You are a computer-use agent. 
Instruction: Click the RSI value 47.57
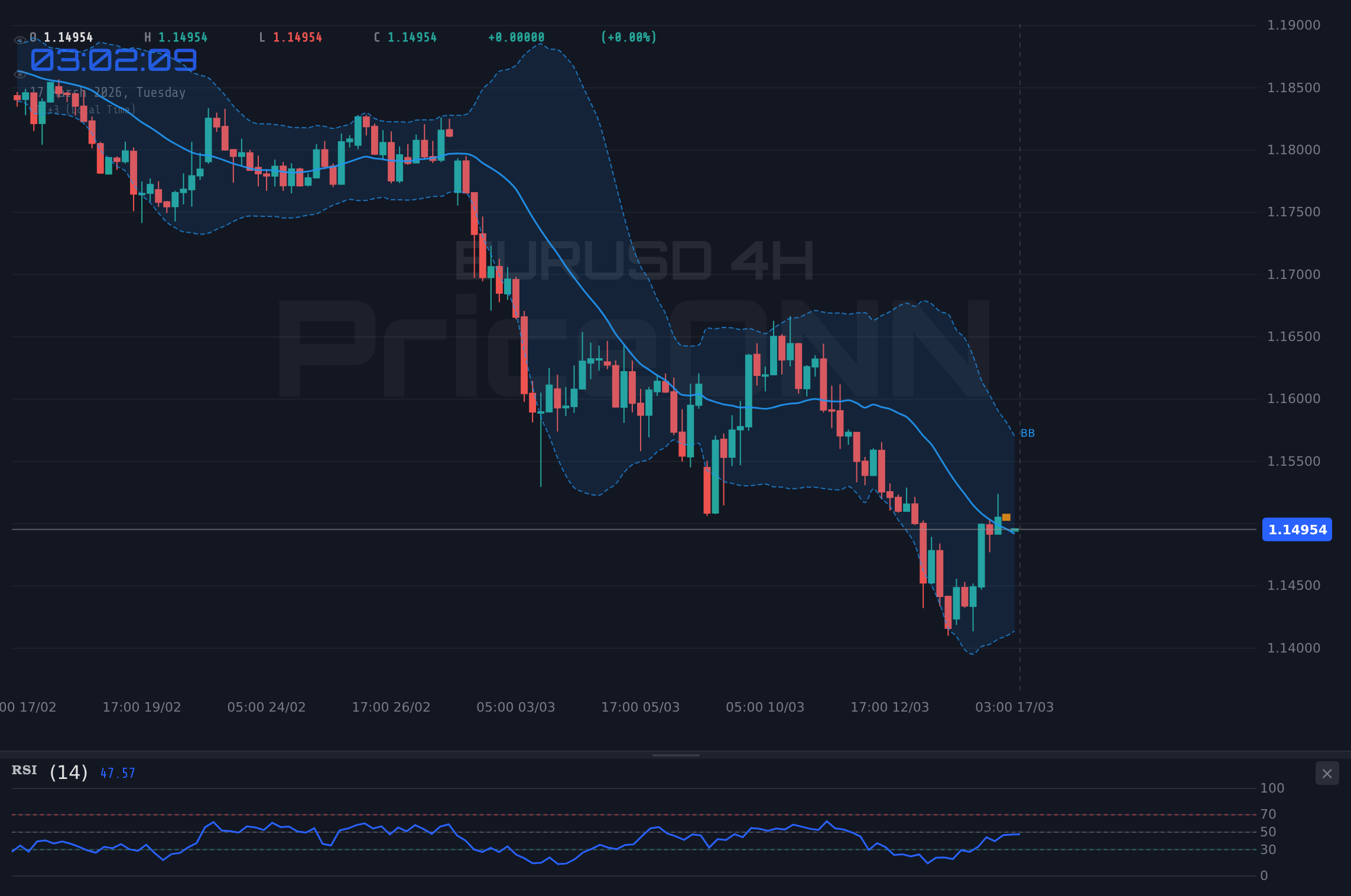pos(117,772)
